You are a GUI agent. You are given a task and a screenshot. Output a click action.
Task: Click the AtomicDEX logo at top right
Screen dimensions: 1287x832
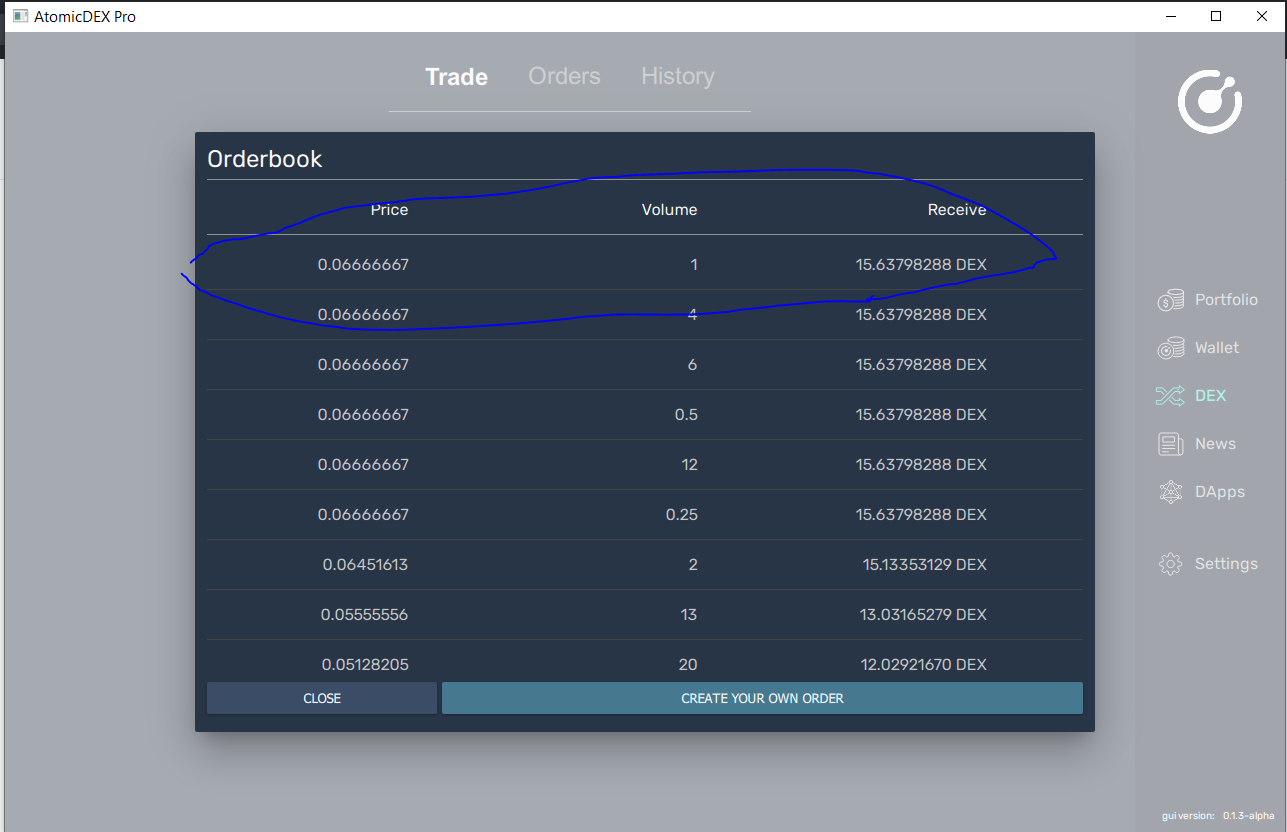point(1210,102)
